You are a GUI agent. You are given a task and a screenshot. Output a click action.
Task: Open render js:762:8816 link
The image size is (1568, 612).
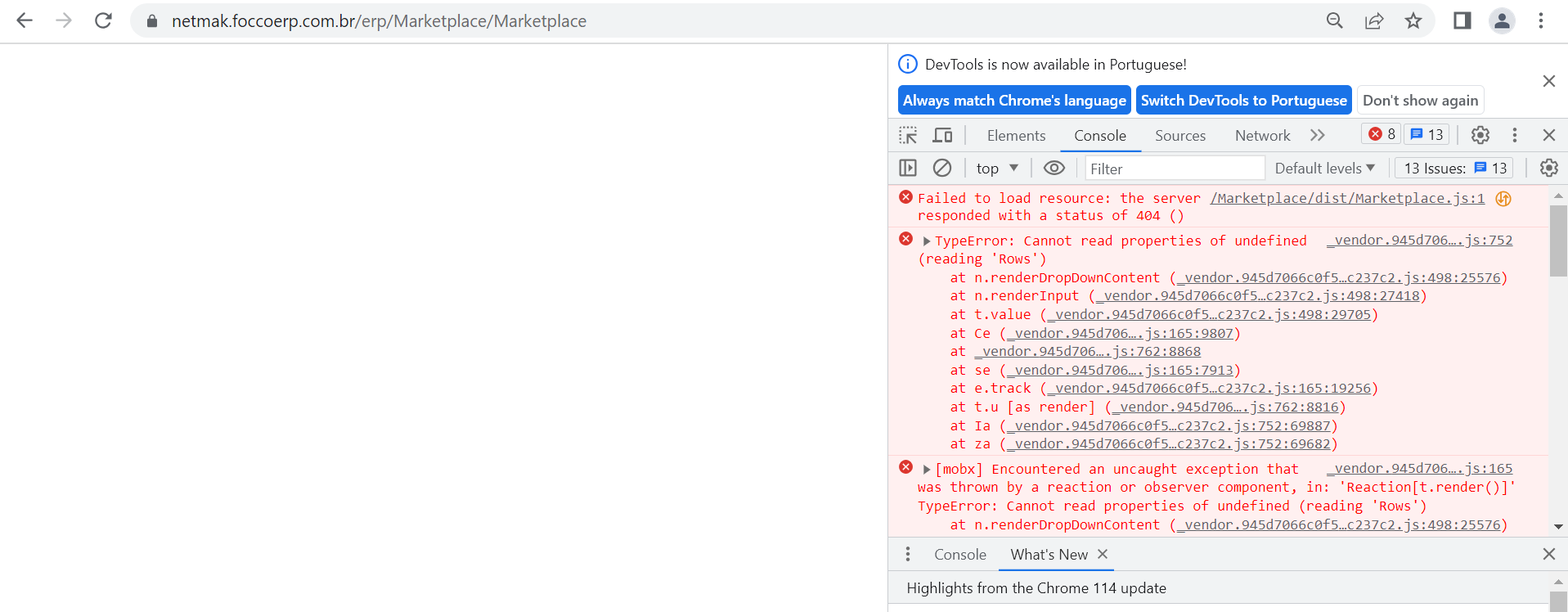coord(1225,407)
